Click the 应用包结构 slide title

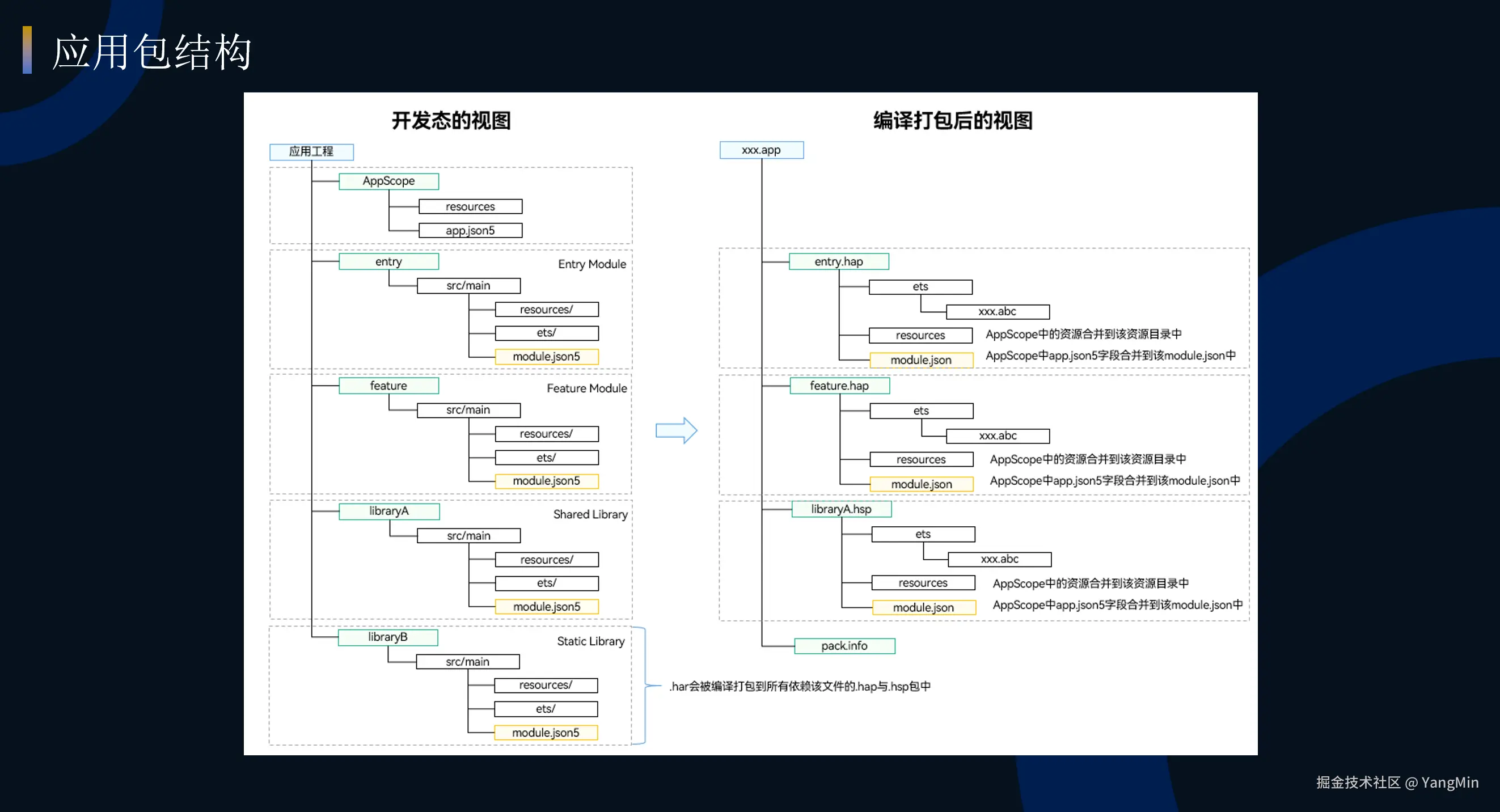point(151,52)
